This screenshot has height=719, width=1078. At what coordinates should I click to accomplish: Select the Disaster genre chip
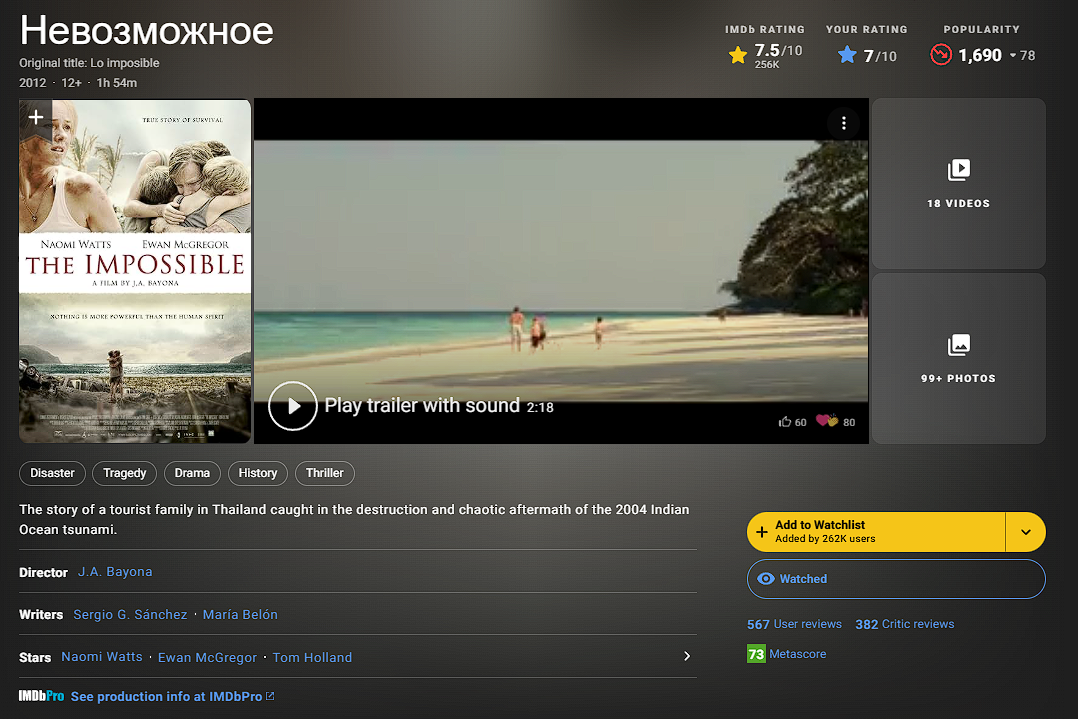[x=52, y=473]
